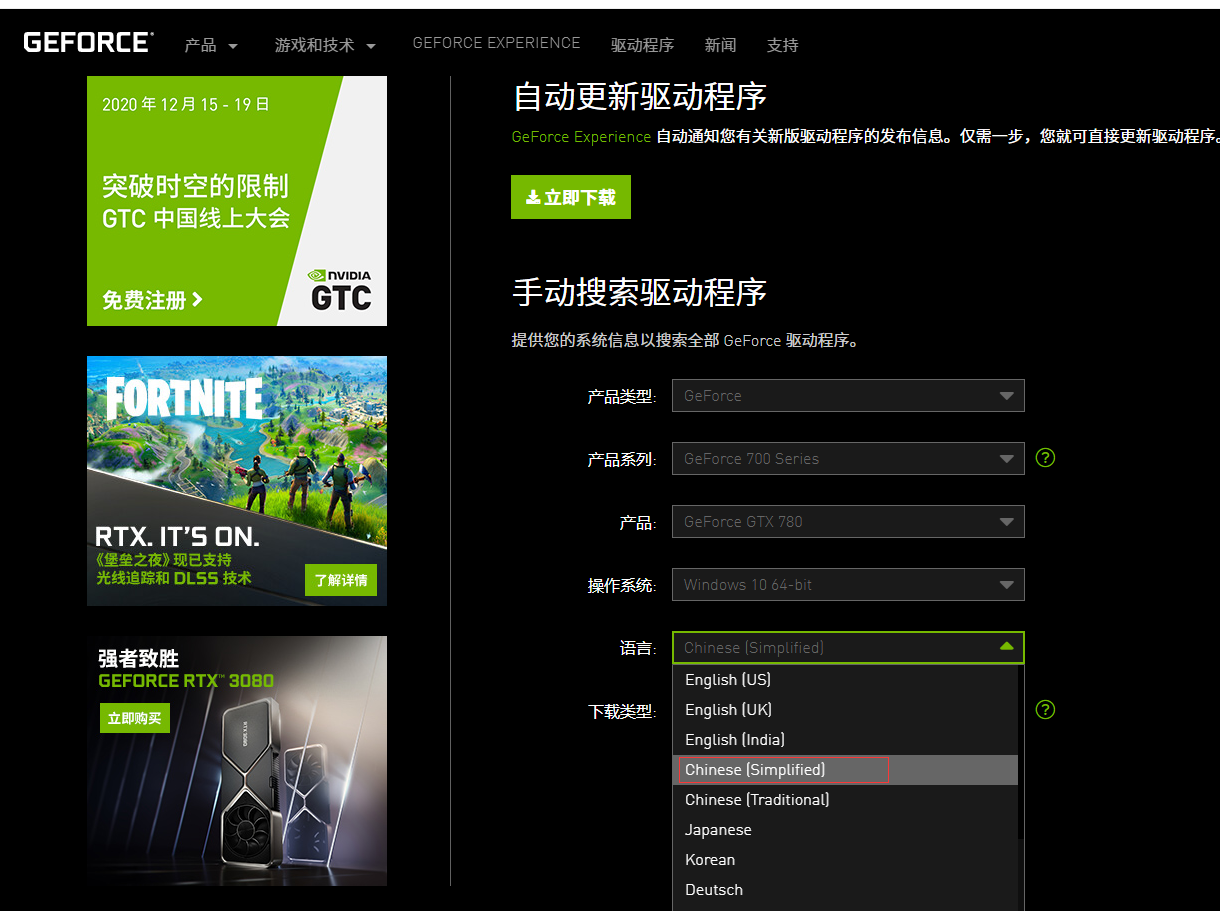Choose Japanese in the language list

tap(718, 830)
